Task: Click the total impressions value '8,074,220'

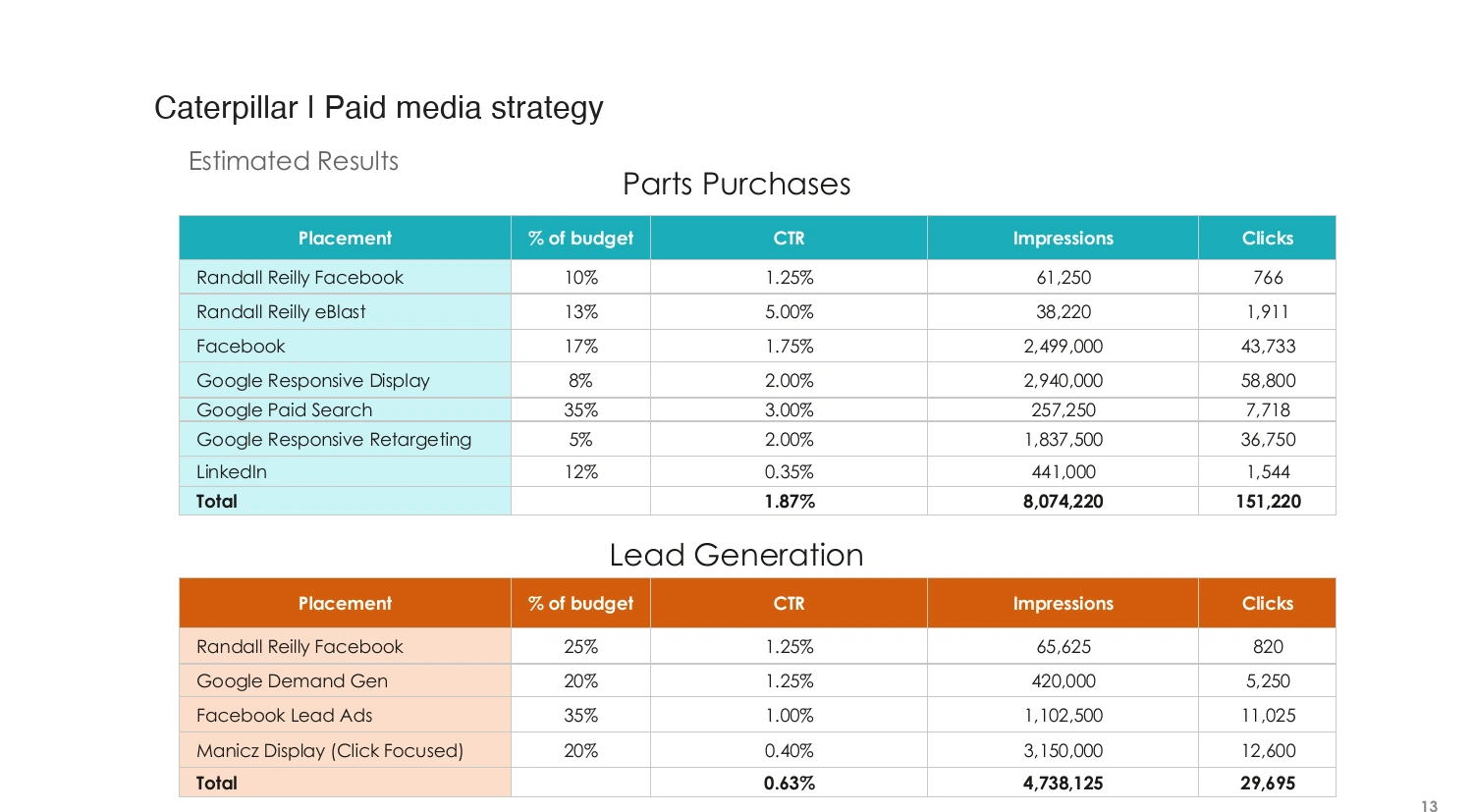Action: (x=1063, y=502)
